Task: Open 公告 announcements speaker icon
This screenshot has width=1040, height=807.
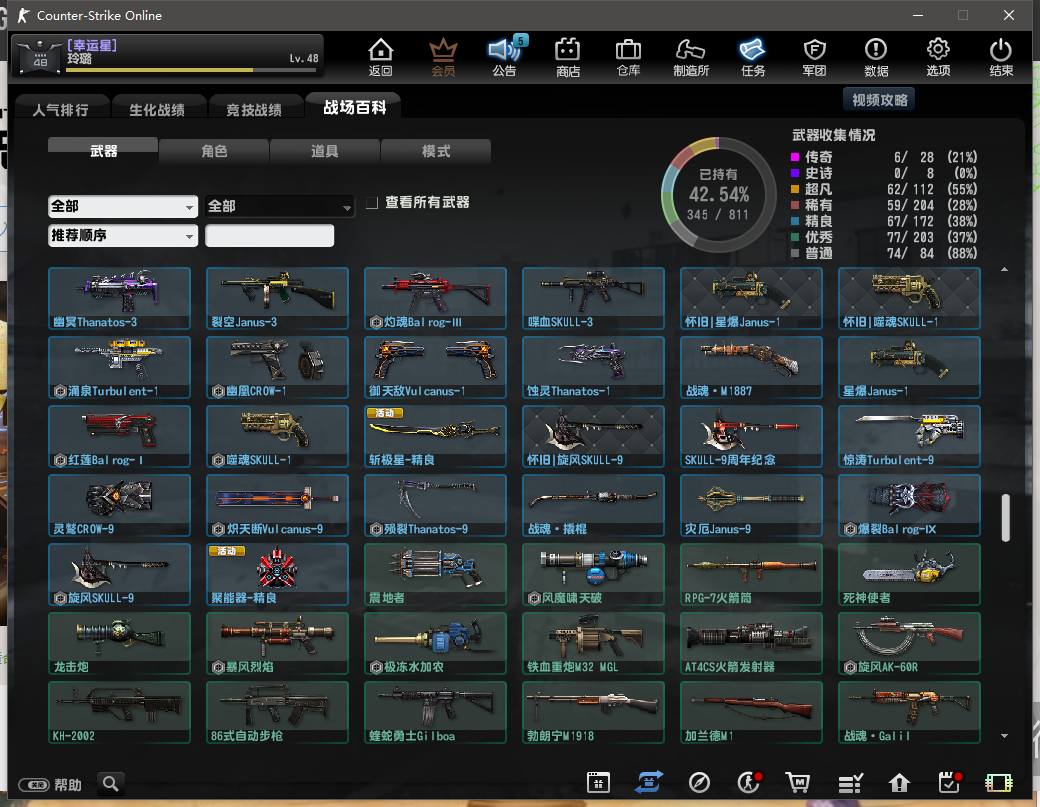Action: pos(505,57)
